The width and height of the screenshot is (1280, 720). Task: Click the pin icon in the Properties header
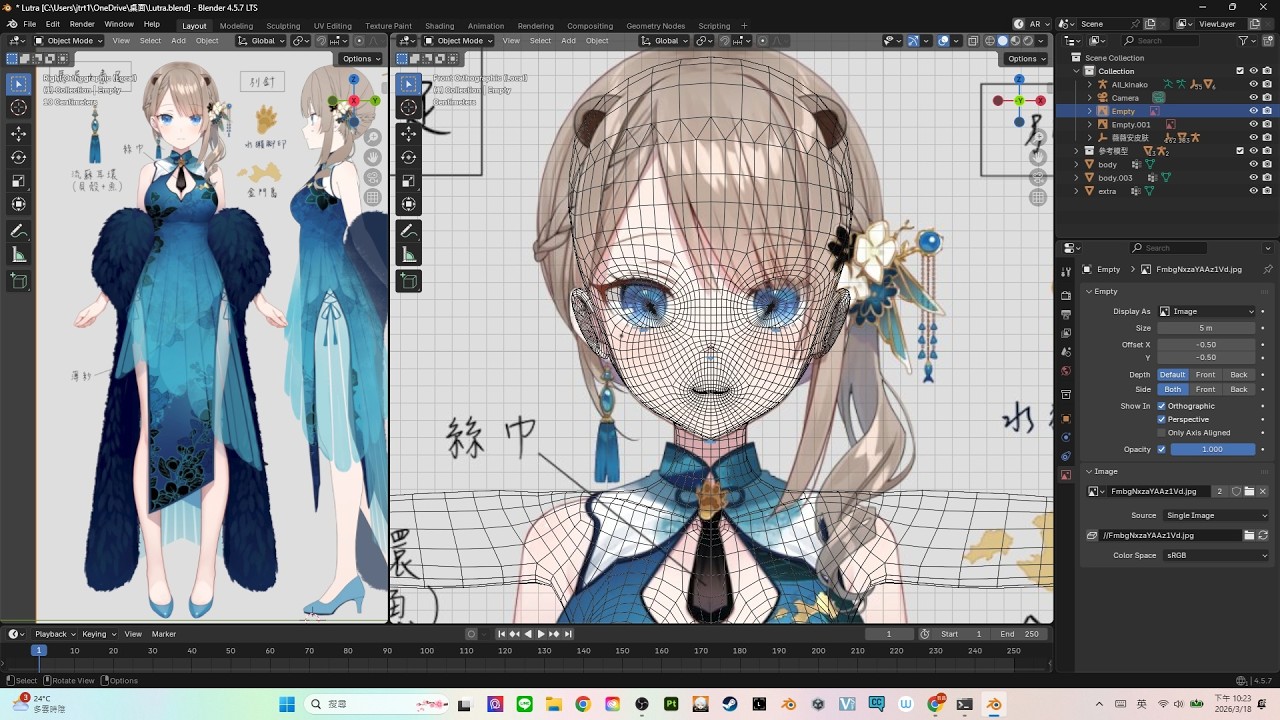pyautogui.click(x=1268, y=269)
